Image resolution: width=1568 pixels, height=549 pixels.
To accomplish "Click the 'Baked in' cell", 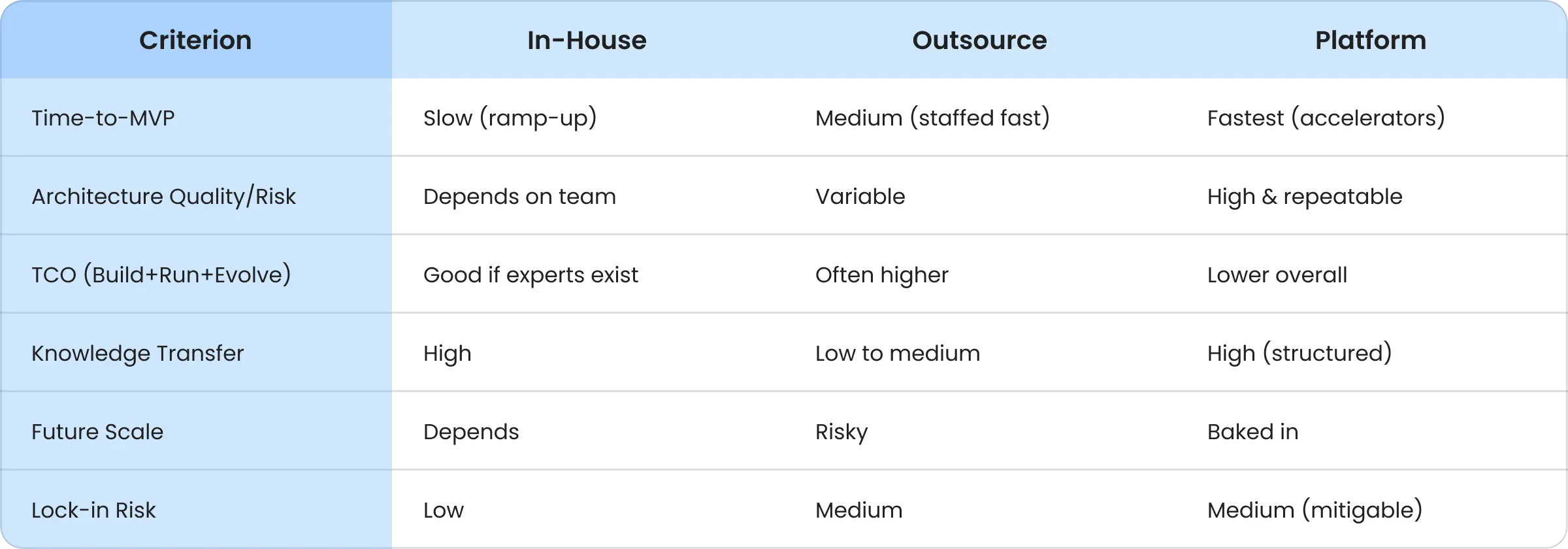I will point(1252,432).
